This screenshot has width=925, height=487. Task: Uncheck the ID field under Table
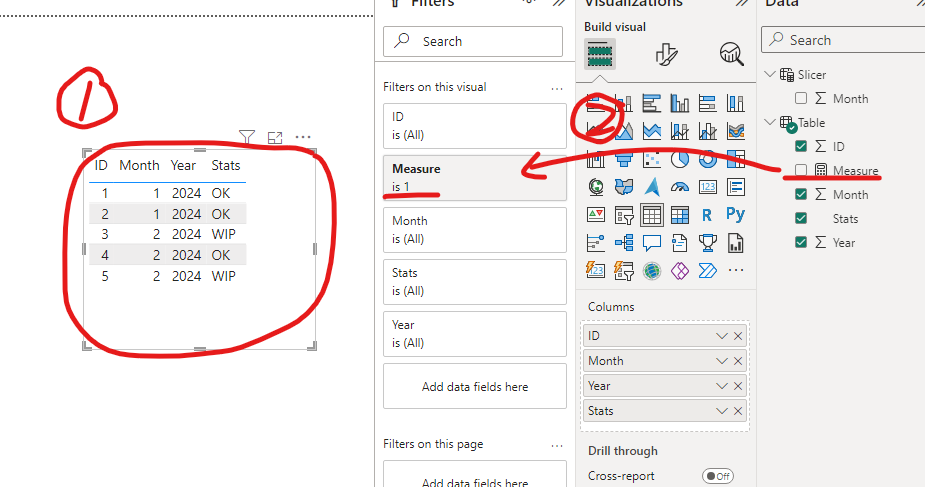coord(801,146)
